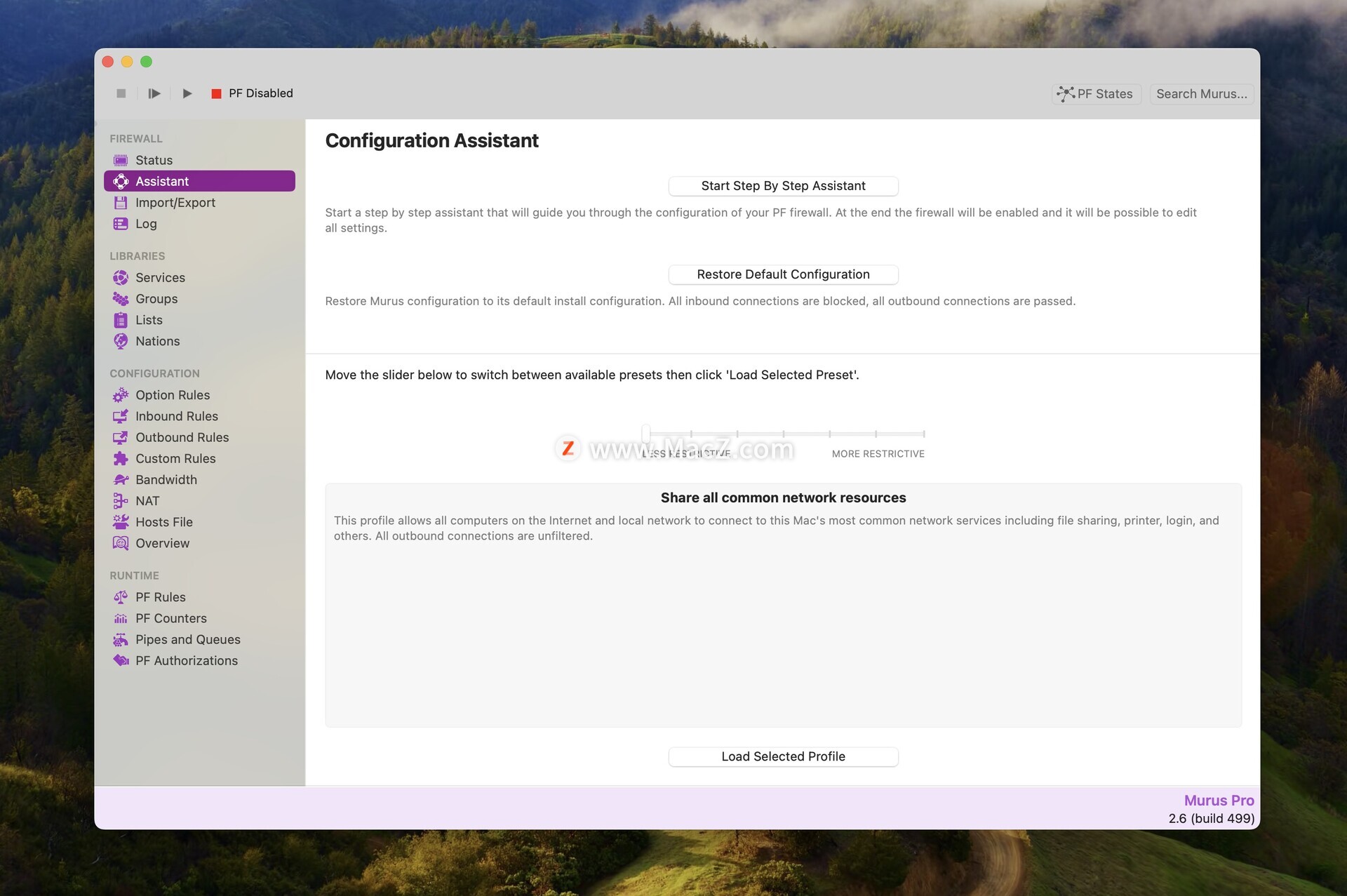
Task: Click the '2.6 (build 499)' version text
Action: [1211, 818]
